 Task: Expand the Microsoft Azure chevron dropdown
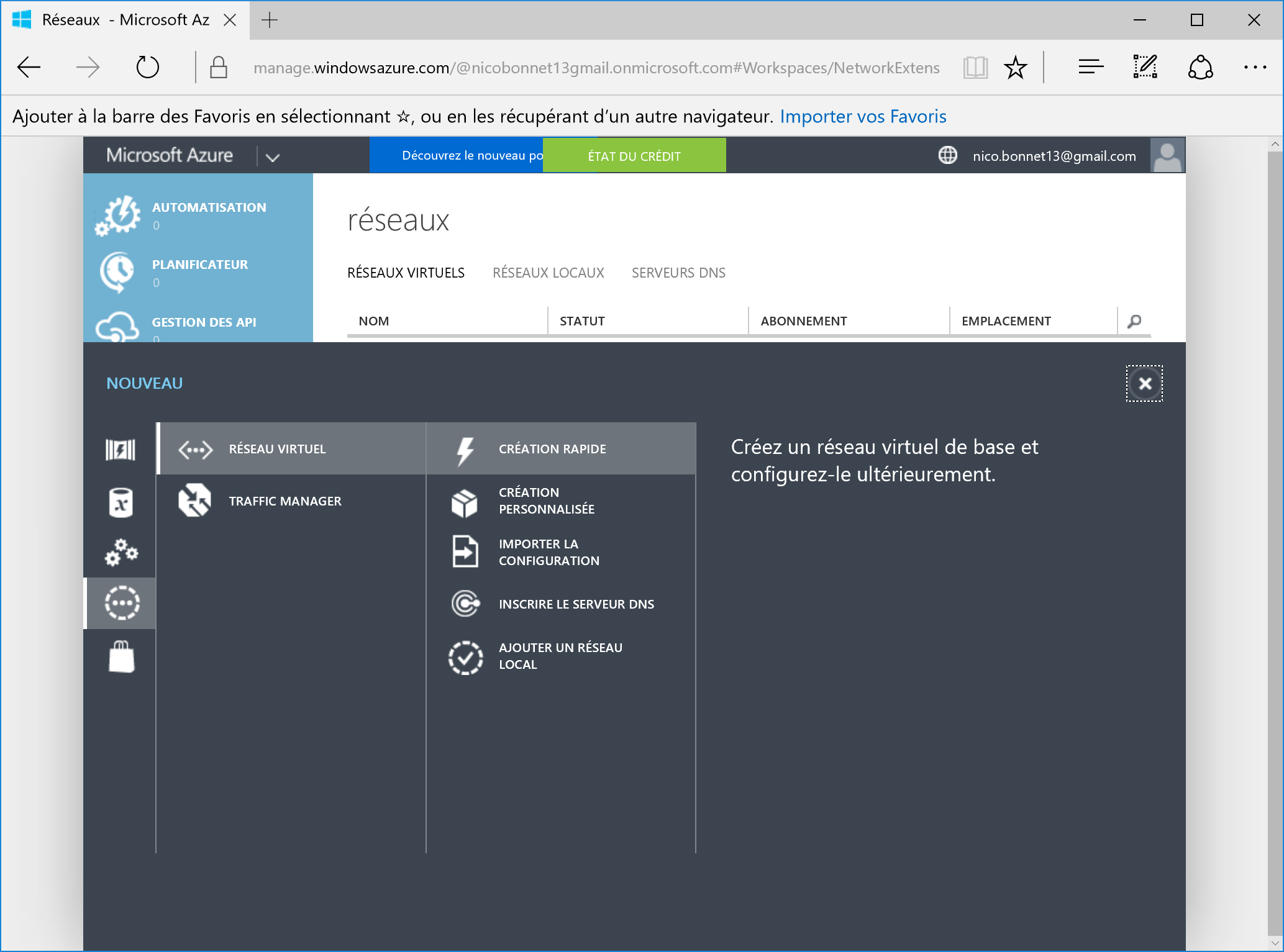pos(272,156)
